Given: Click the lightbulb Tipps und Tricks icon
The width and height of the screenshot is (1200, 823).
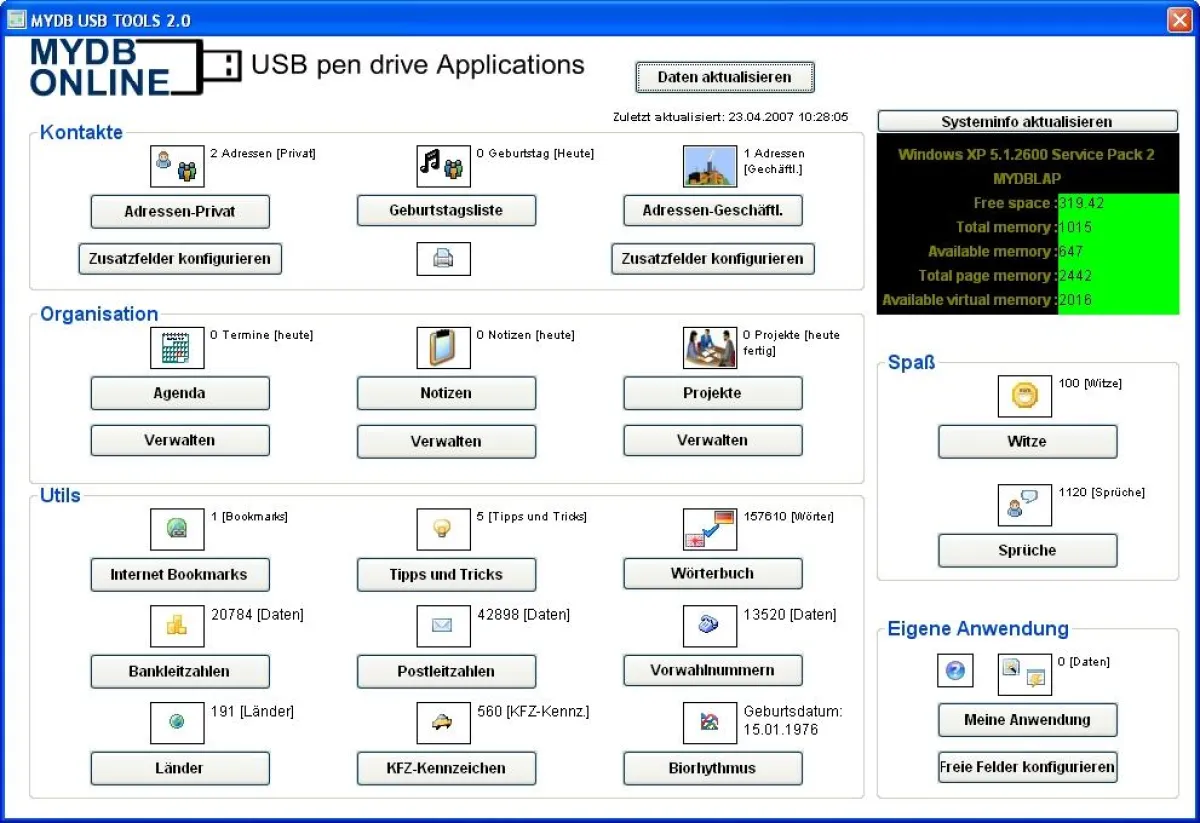Looking at the screenshot, I should 443,529.
